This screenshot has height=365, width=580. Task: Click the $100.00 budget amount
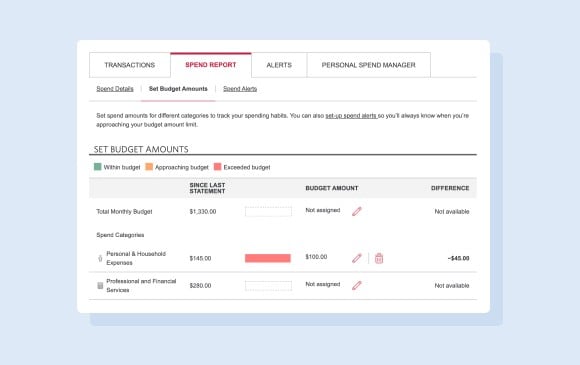point(316,257)
